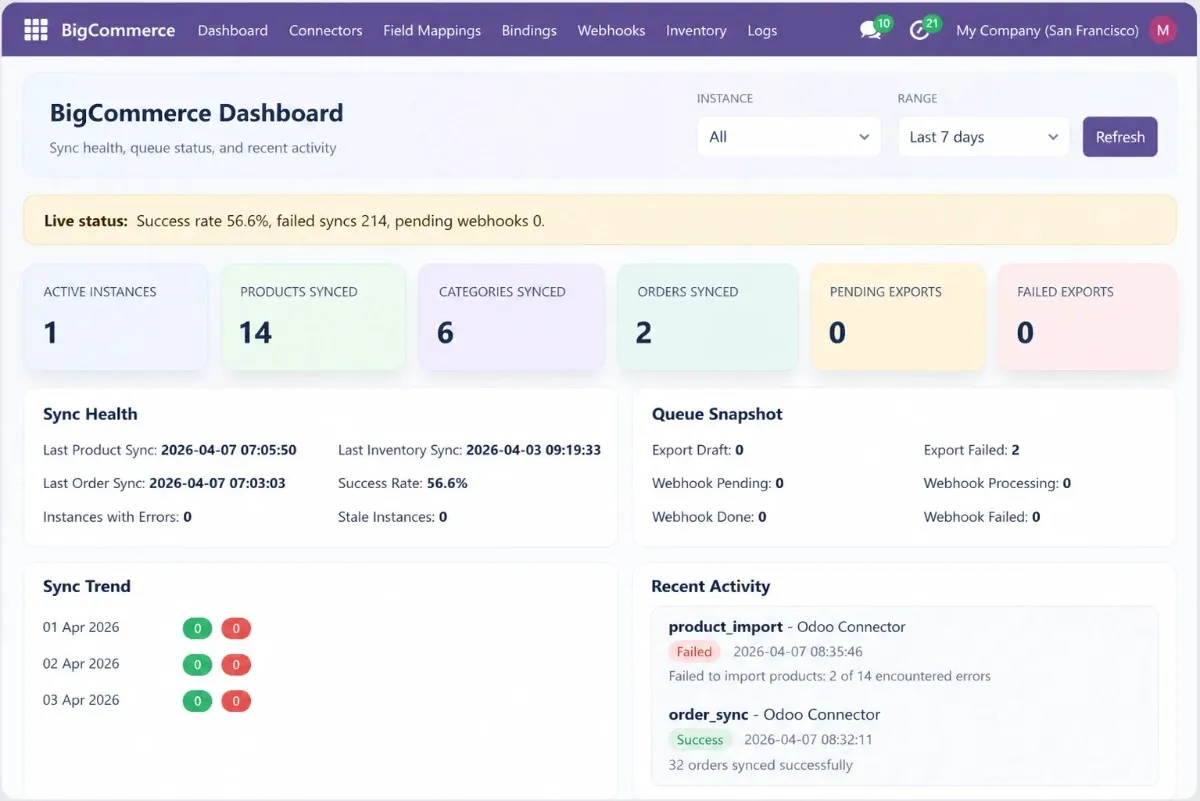Open the Webhooks menu
This screenshot has width=1200, height=801.
tap(611, 30)
